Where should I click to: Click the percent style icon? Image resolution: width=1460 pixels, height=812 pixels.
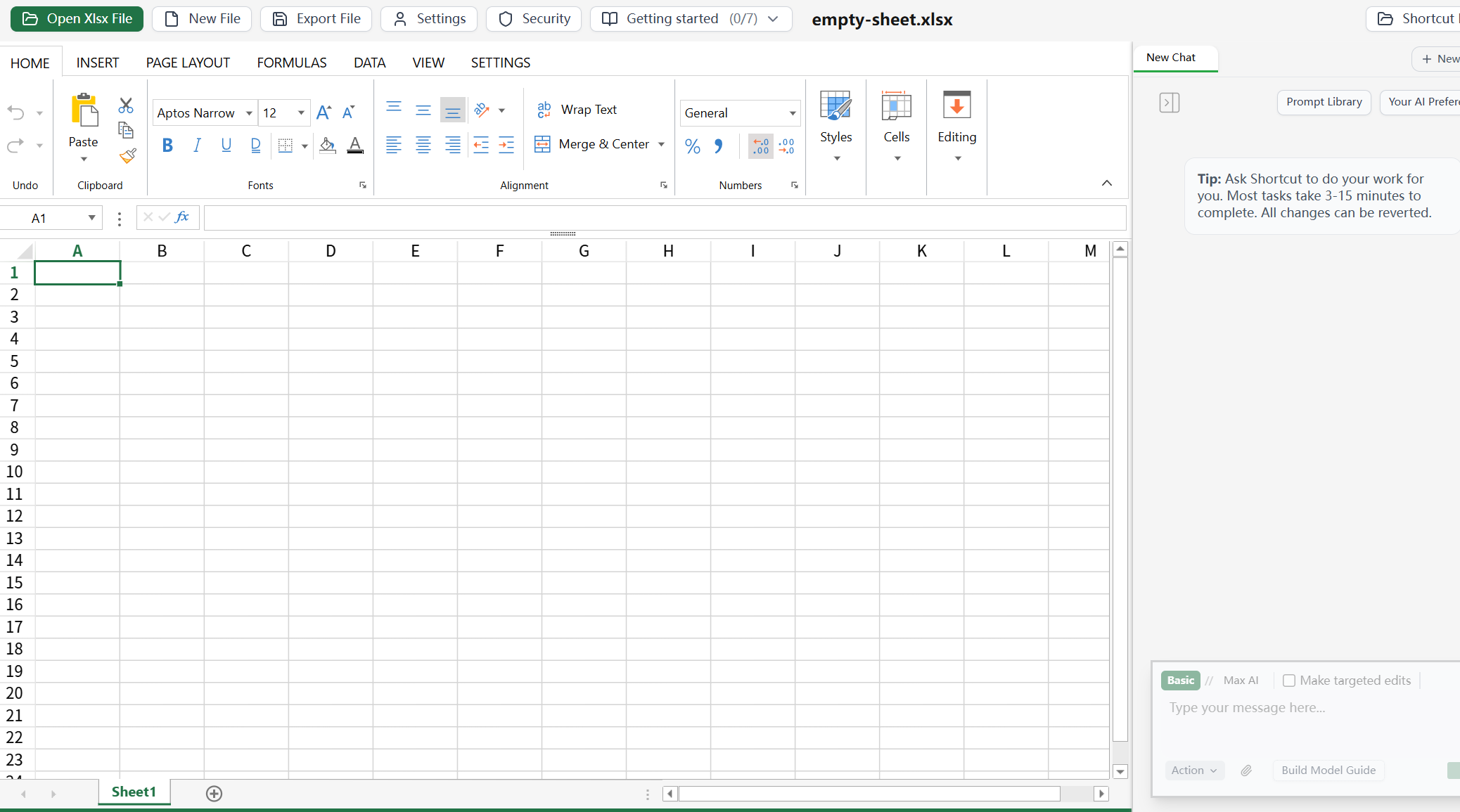tap(692, 146)
